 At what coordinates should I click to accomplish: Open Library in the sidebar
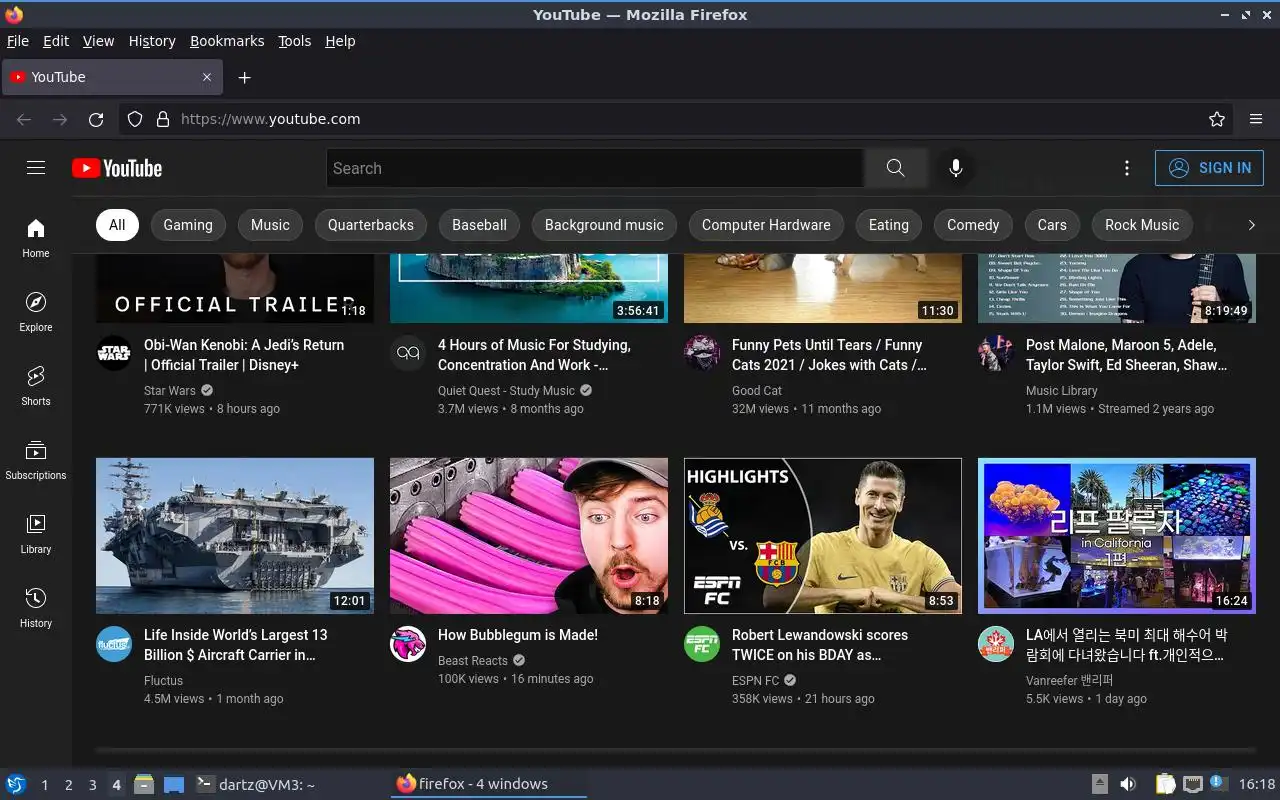[36, 534]
